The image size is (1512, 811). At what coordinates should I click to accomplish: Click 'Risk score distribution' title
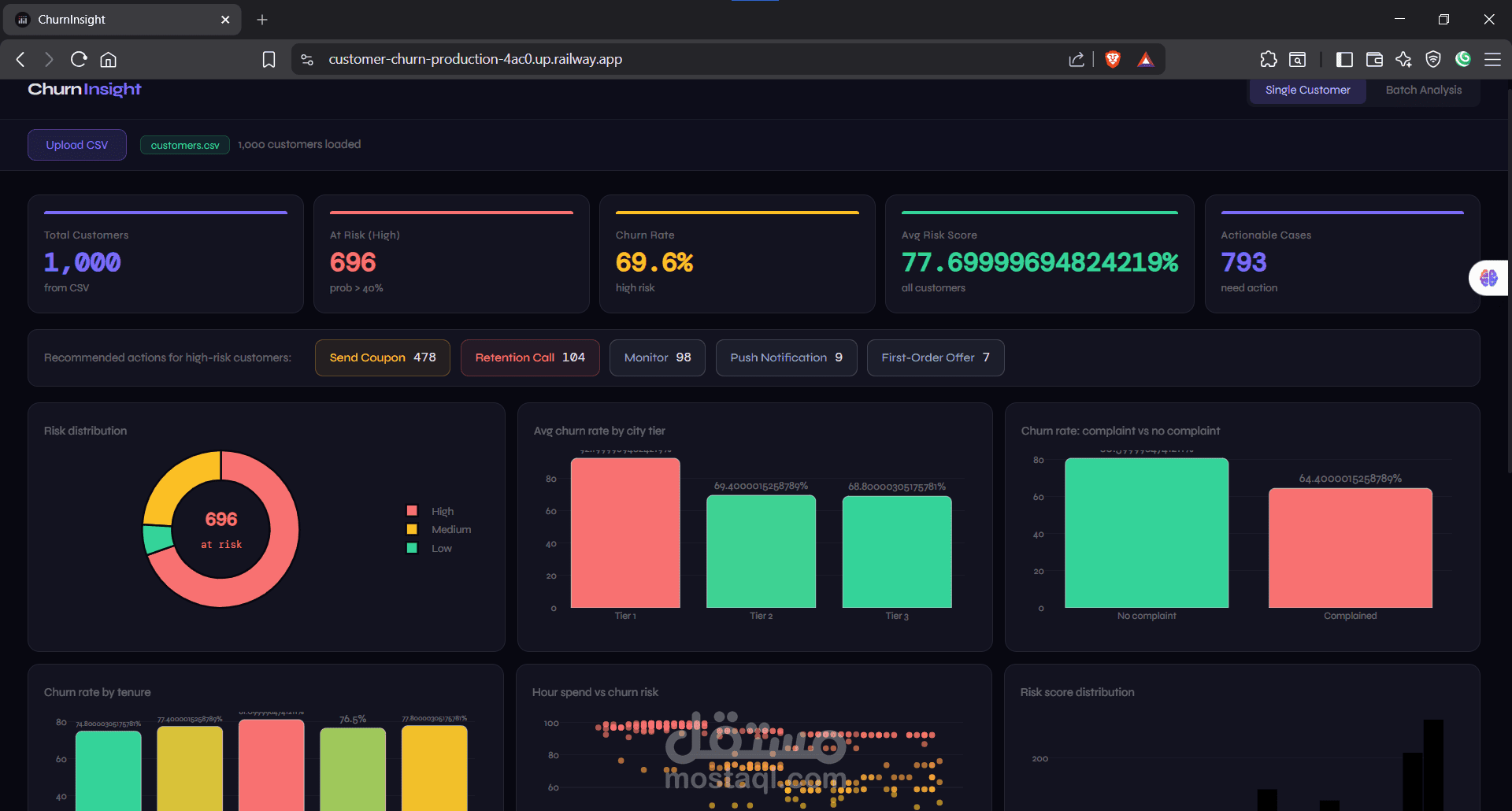[1077, 692]
